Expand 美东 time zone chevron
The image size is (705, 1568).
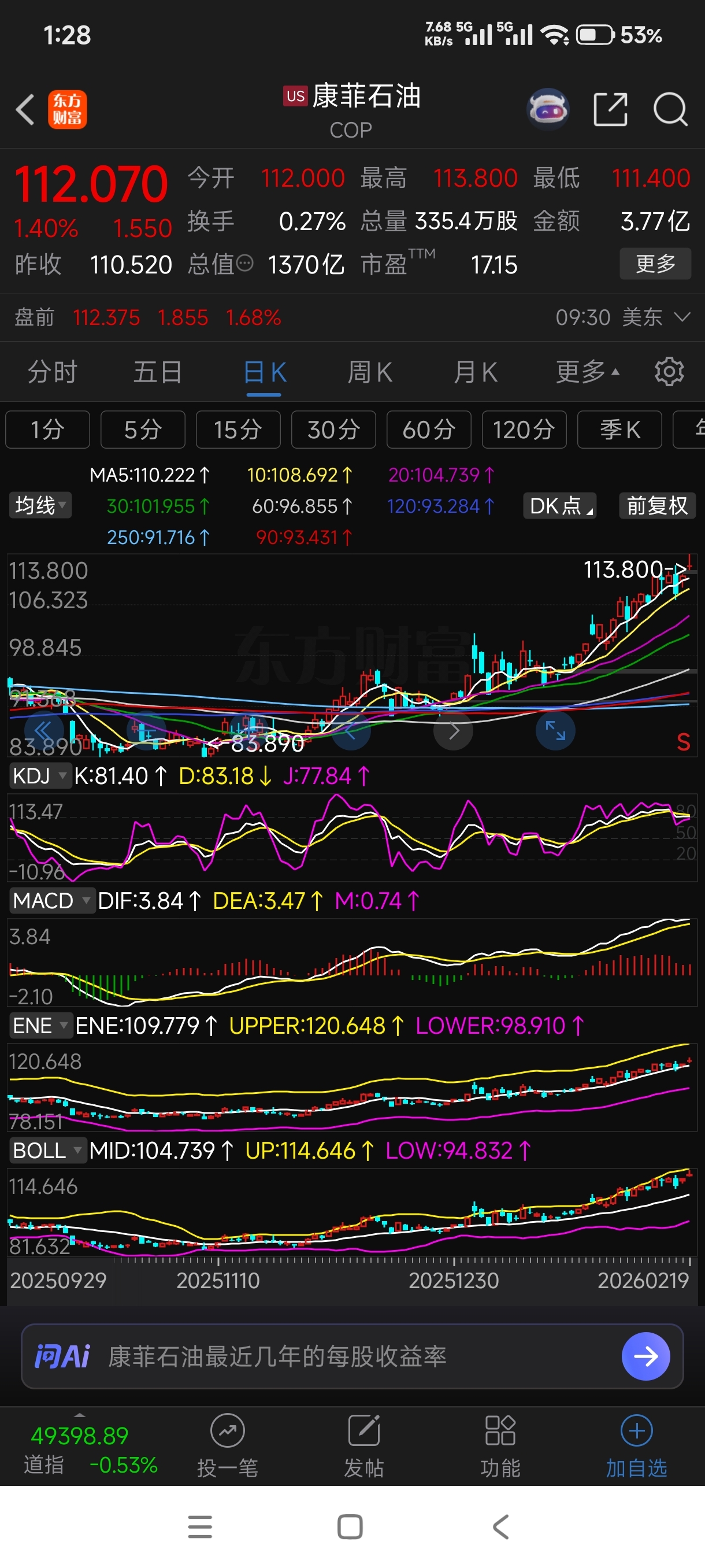[x=682, y=317]
